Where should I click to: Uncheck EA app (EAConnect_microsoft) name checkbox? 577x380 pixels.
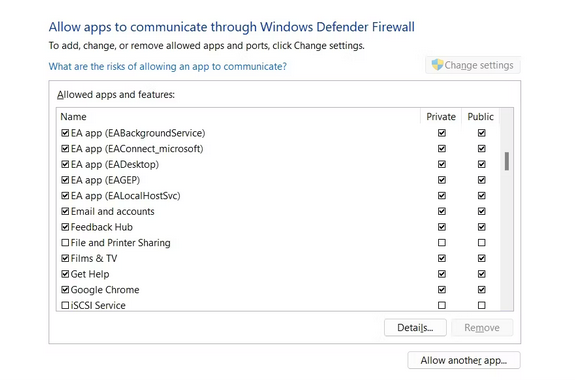(65, 149)
